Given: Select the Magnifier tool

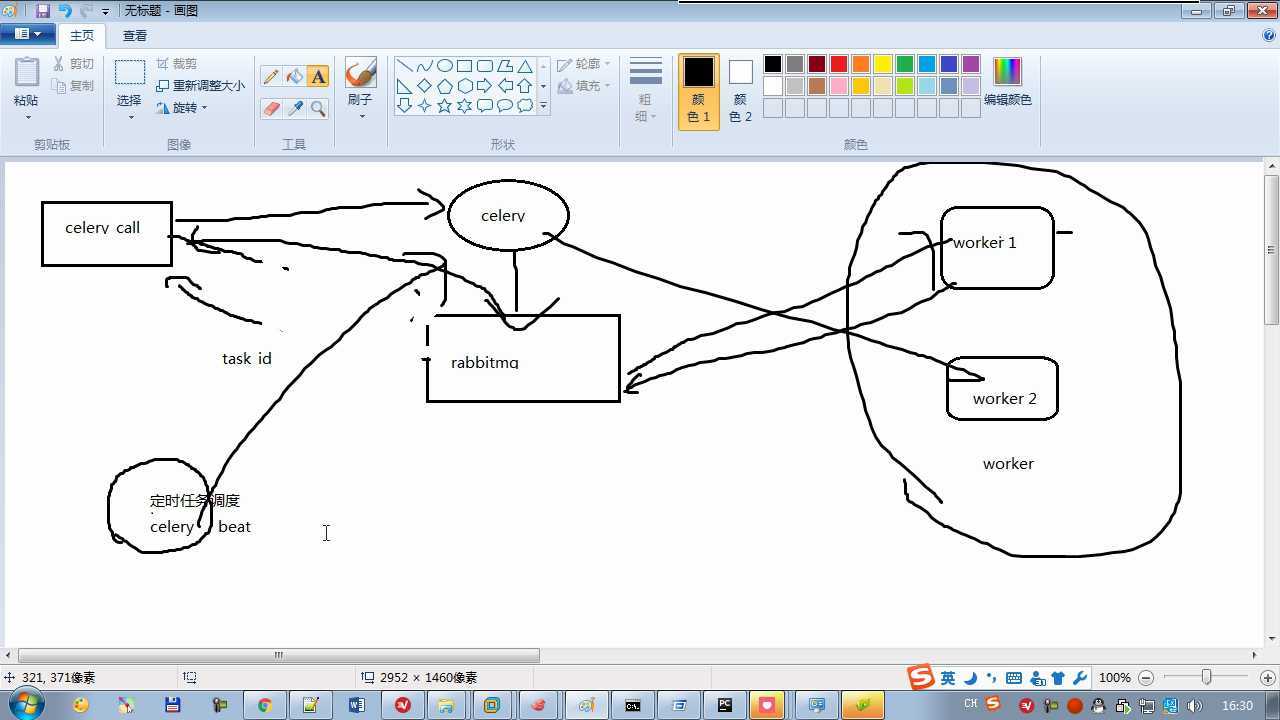Looking at the screenshot, I should click(318, 108).
